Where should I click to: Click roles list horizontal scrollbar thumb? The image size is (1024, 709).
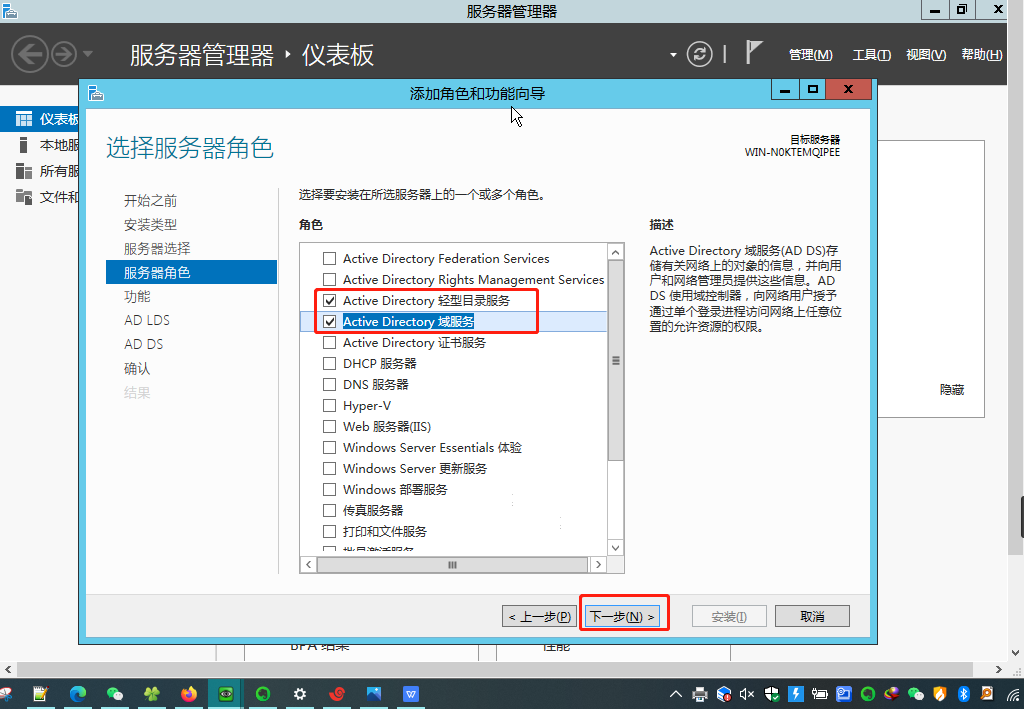pos(453,565)
